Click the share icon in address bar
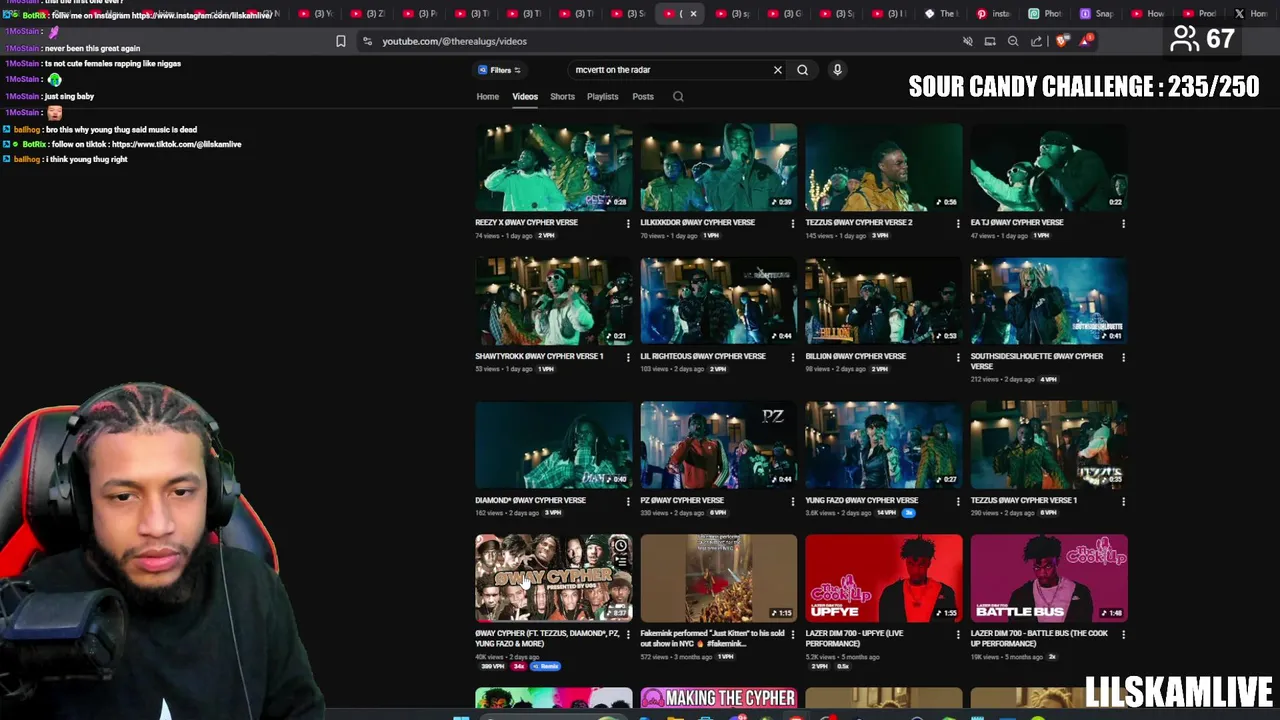The width and height of the screenshot is (1280, 720). [x=1036, y=41]
